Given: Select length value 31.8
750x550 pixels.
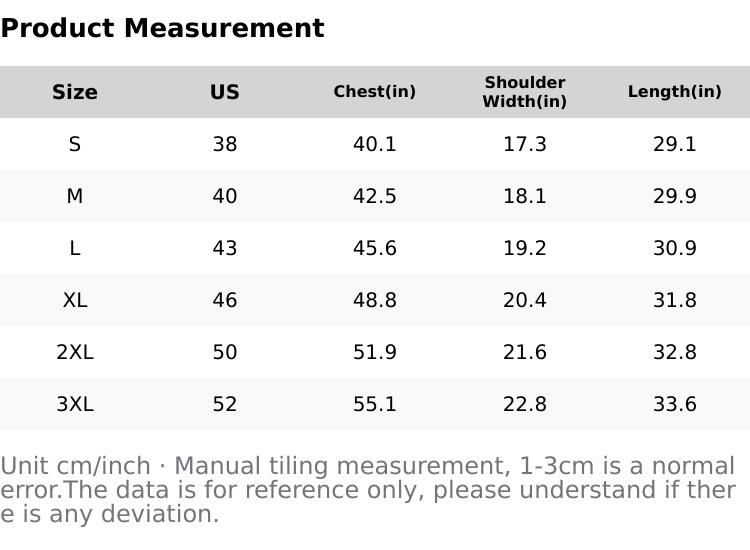Looking at the screenshot, I should click(x=675, y=300).
